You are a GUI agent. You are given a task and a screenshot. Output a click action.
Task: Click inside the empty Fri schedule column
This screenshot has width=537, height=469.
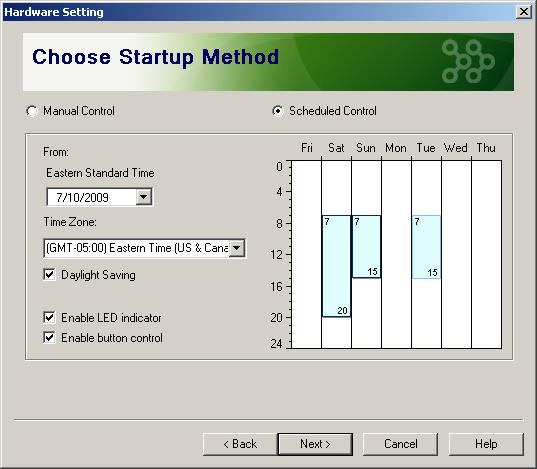306,254
